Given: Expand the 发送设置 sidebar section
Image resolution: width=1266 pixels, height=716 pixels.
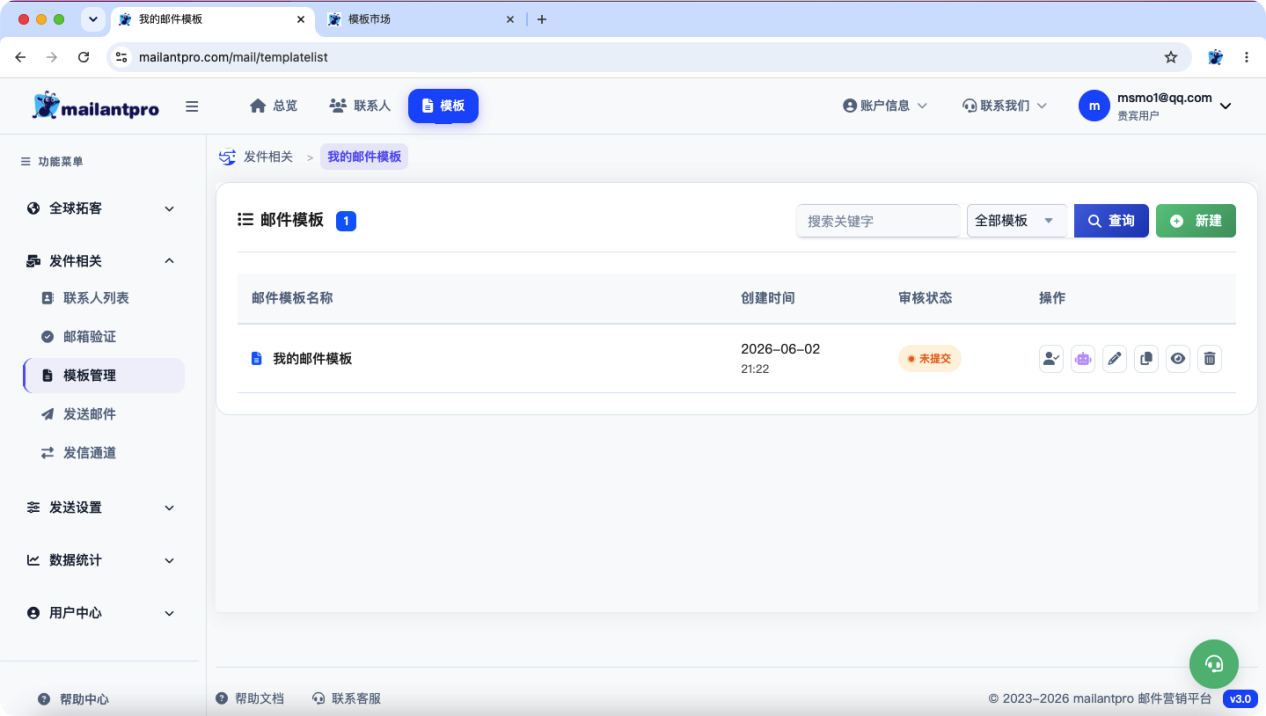Looking at the screenshot, I should click(100, 507).
